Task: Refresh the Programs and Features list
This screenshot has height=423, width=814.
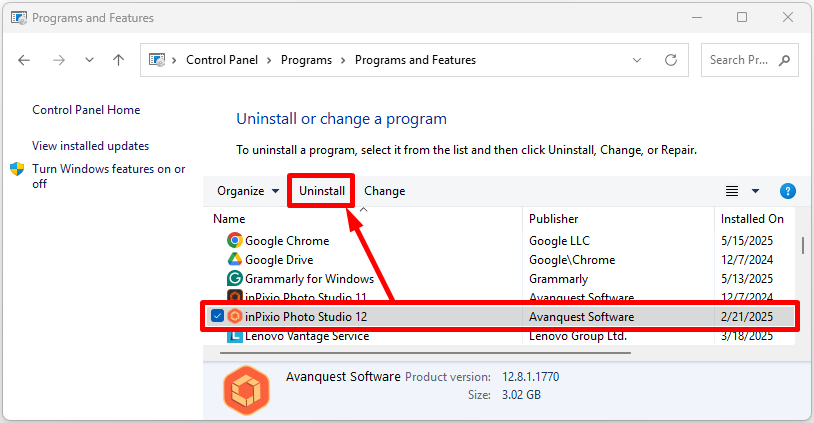Action: [x=671, y=60]
